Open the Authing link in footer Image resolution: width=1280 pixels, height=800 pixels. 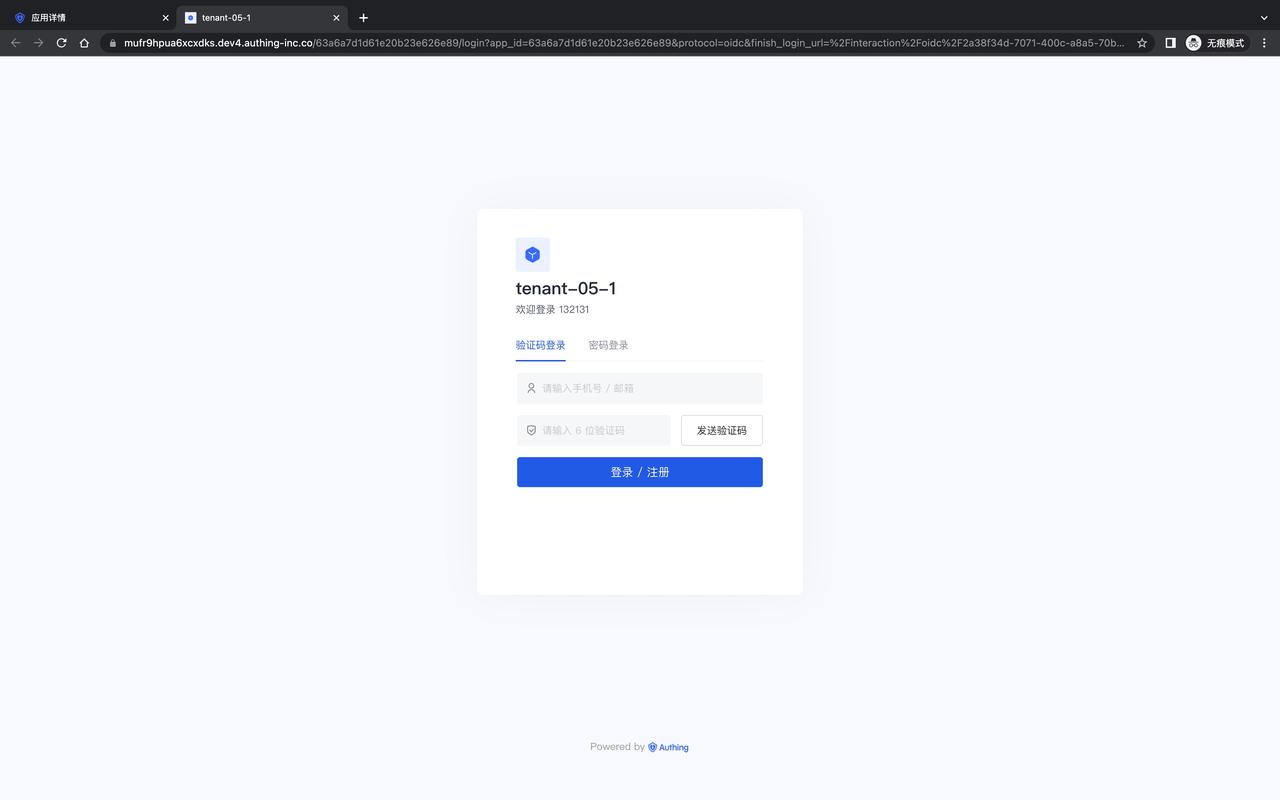click(x=668, y=747)
